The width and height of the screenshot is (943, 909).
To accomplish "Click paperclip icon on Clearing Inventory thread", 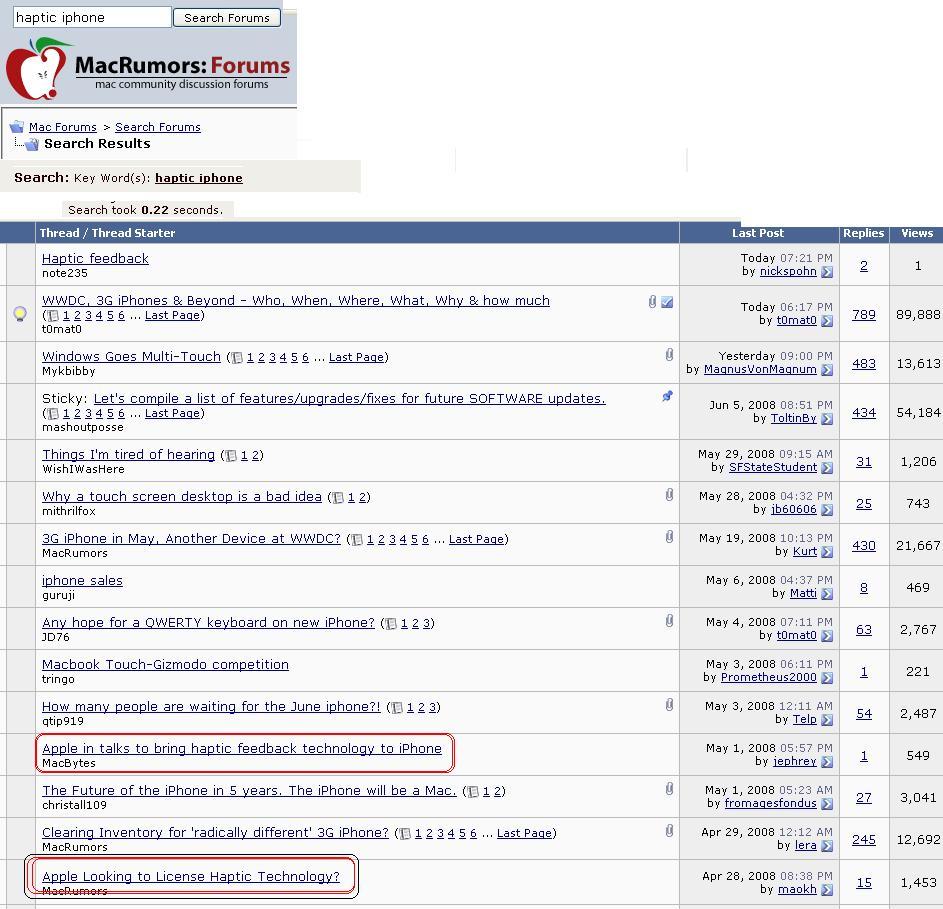I will click(669, 831).
